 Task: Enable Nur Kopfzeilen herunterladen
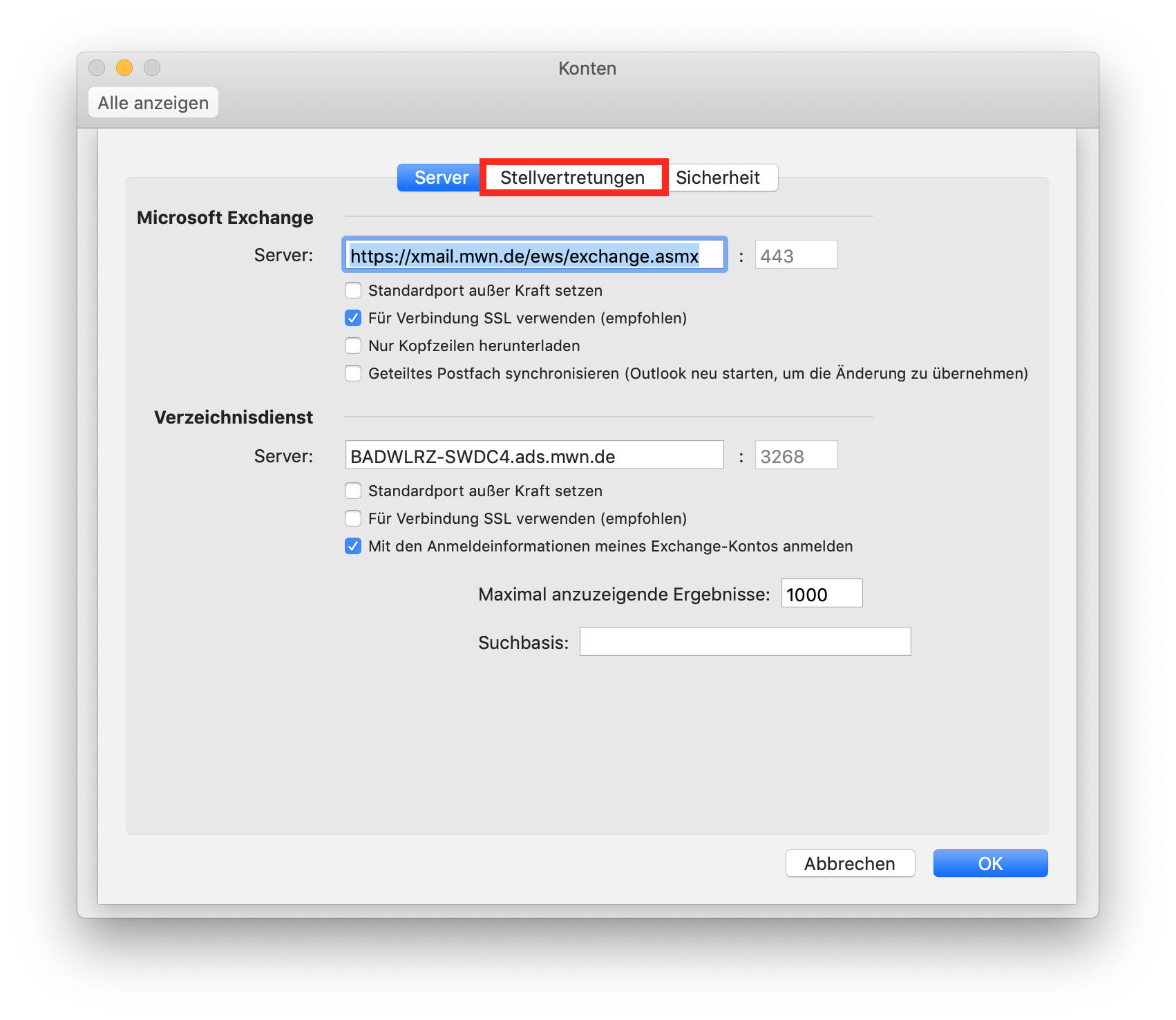pyautogui.click(x=353, y=346)
